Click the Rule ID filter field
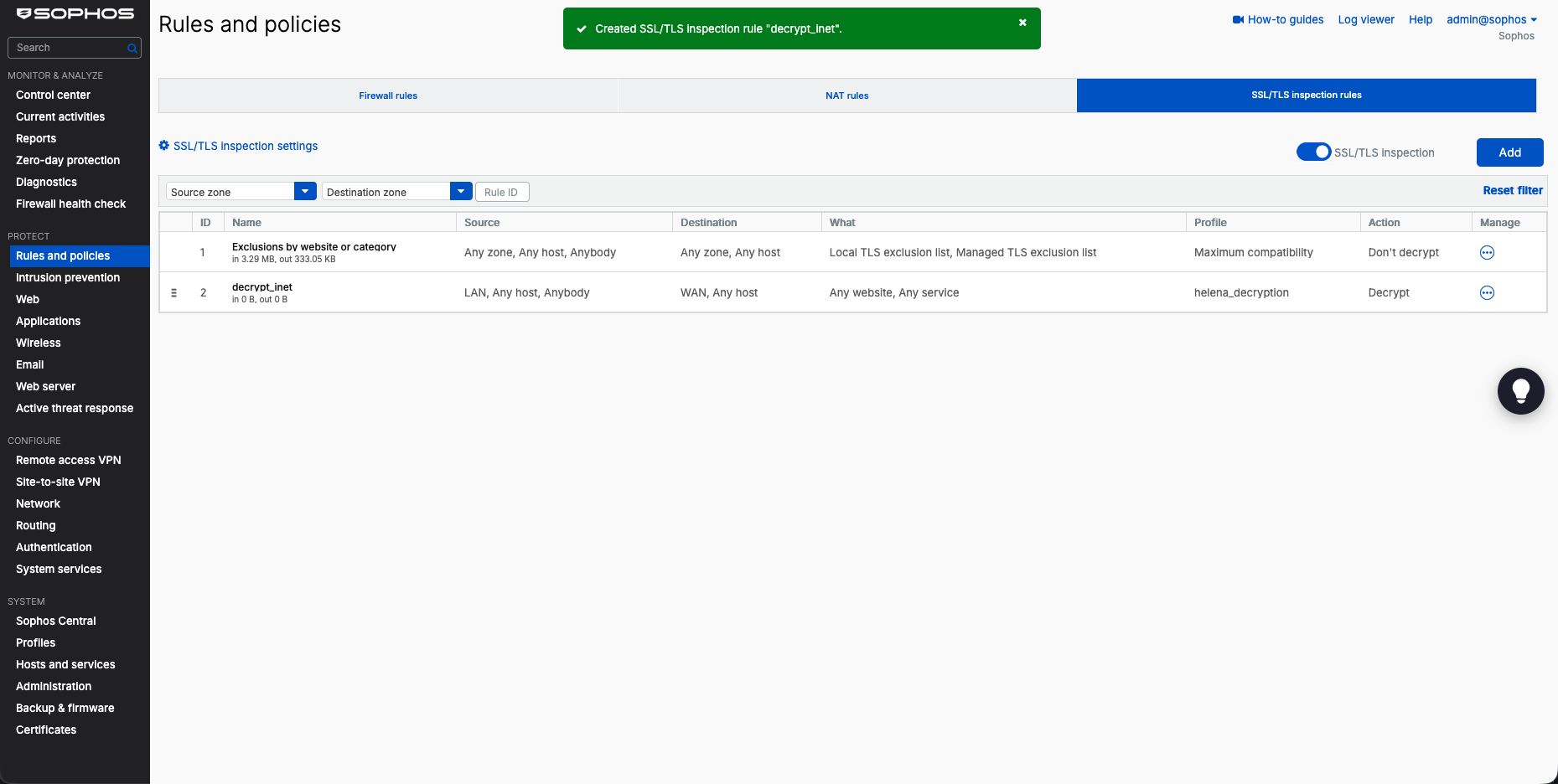Screen dimensions: 1558x784 pyautogui.click(x=502, y=192)
